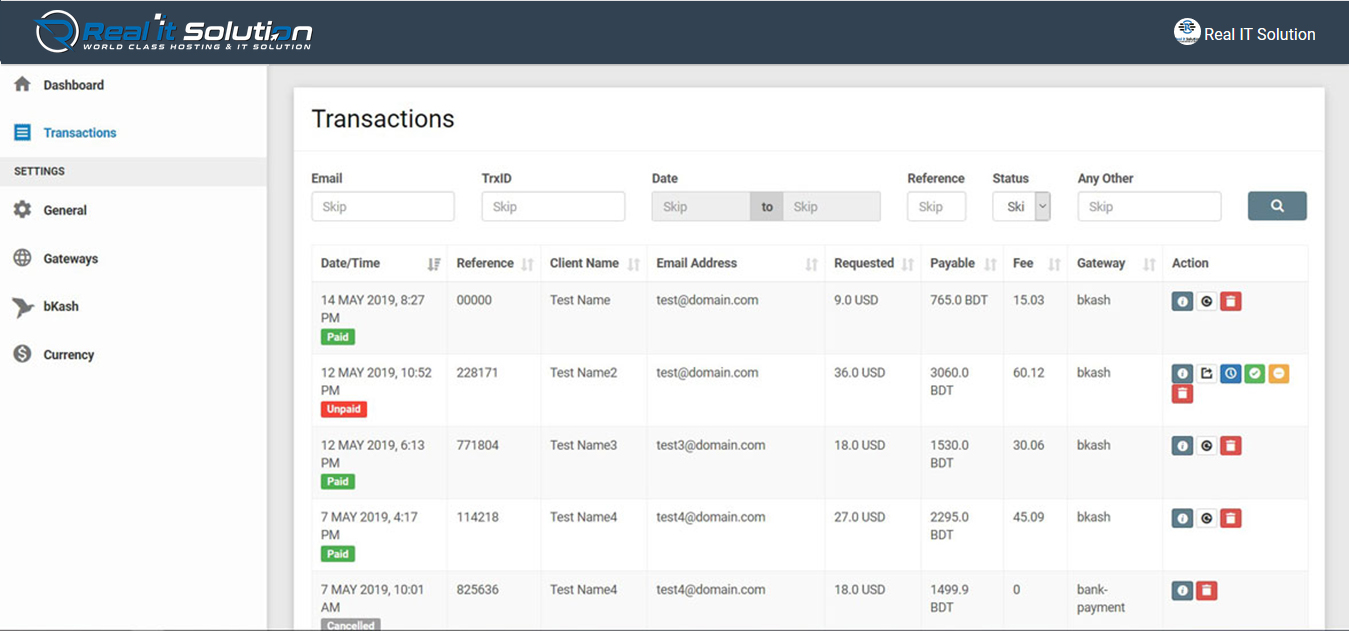The height and width of the screenshot is (631, 1349).
Task: Open the Status filter dropdown
Action: (1021, 207)
